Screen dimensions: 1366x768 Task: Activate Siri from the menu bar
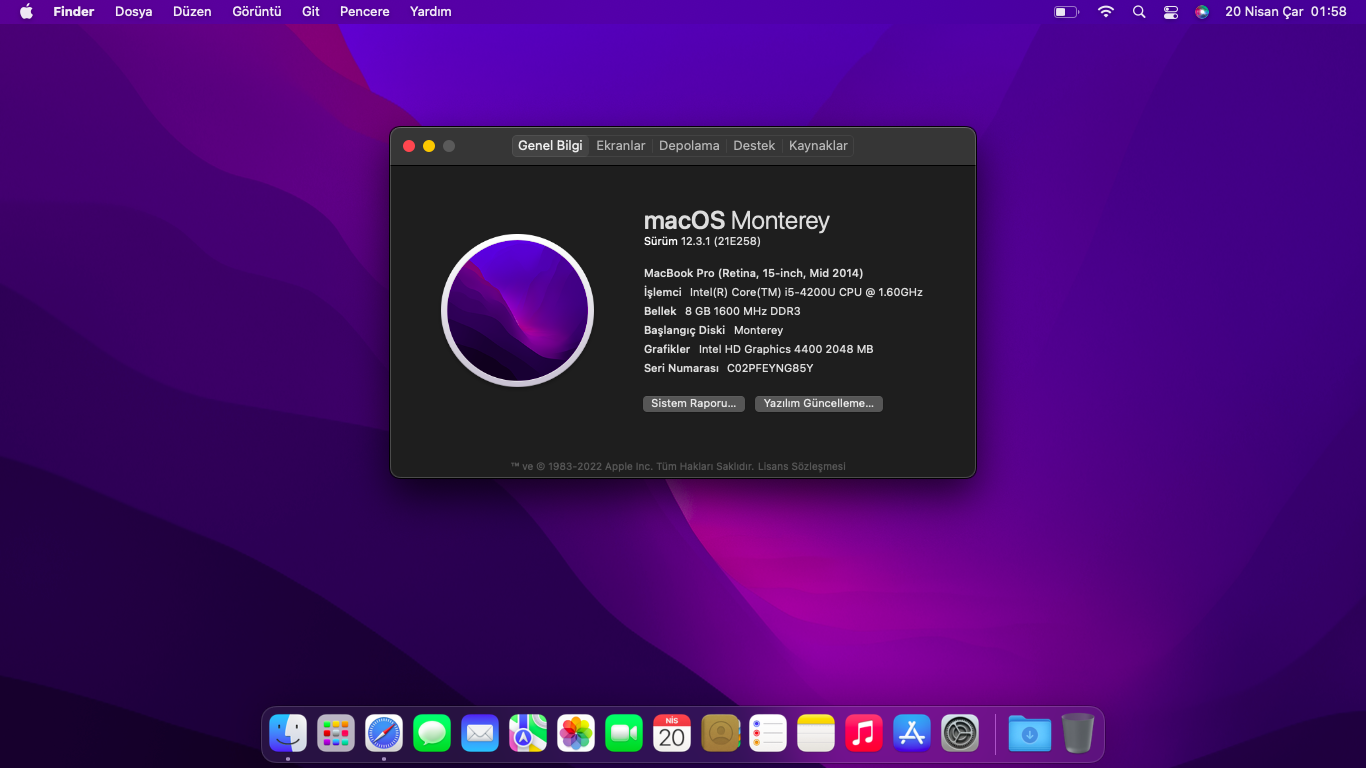point(1202,12)
